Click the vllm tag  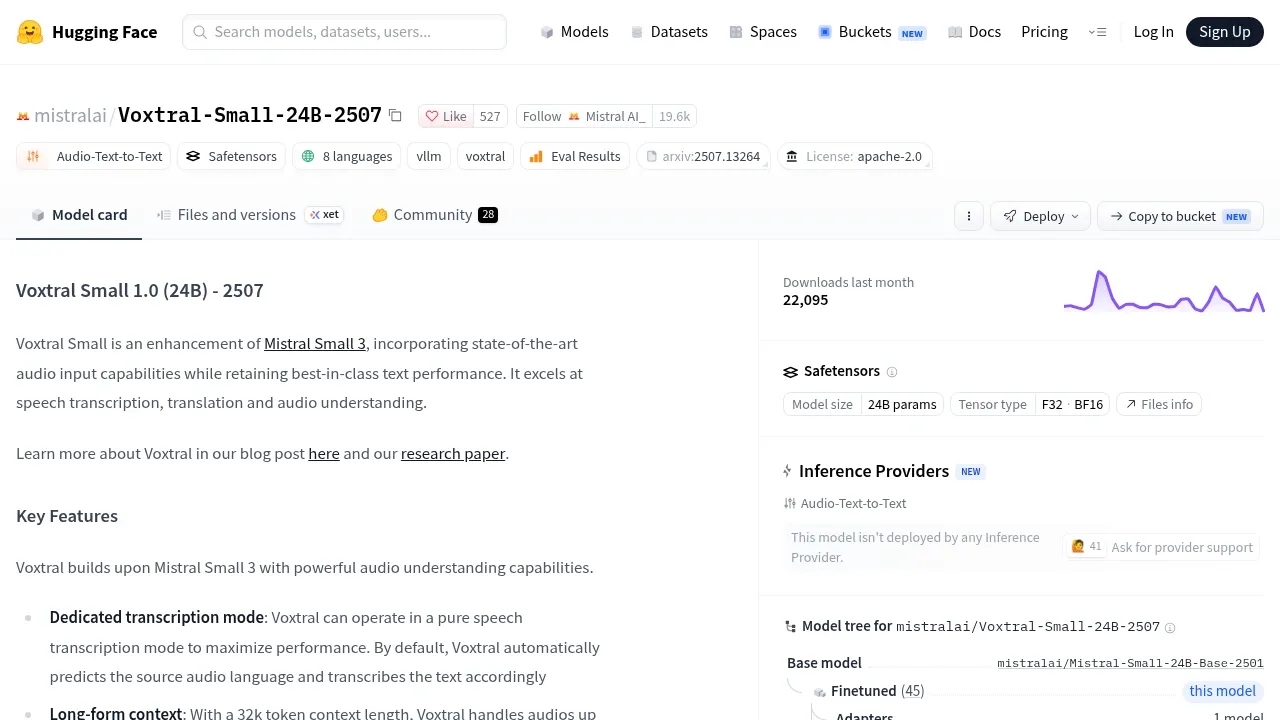[429, 156]
